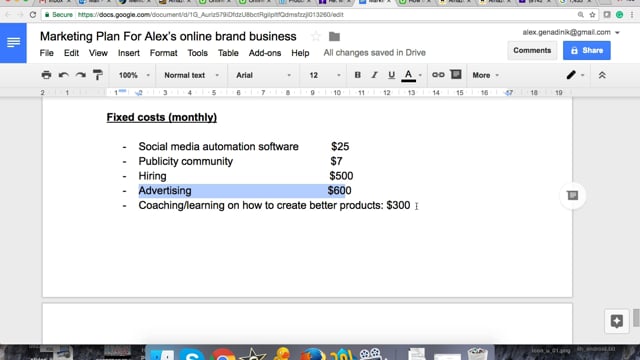Image resolution: width=640 pixels, height=360 pixels.
Task: Click the right margin marker on ruler
Action: pyautogui.click(x=508, y=93)
